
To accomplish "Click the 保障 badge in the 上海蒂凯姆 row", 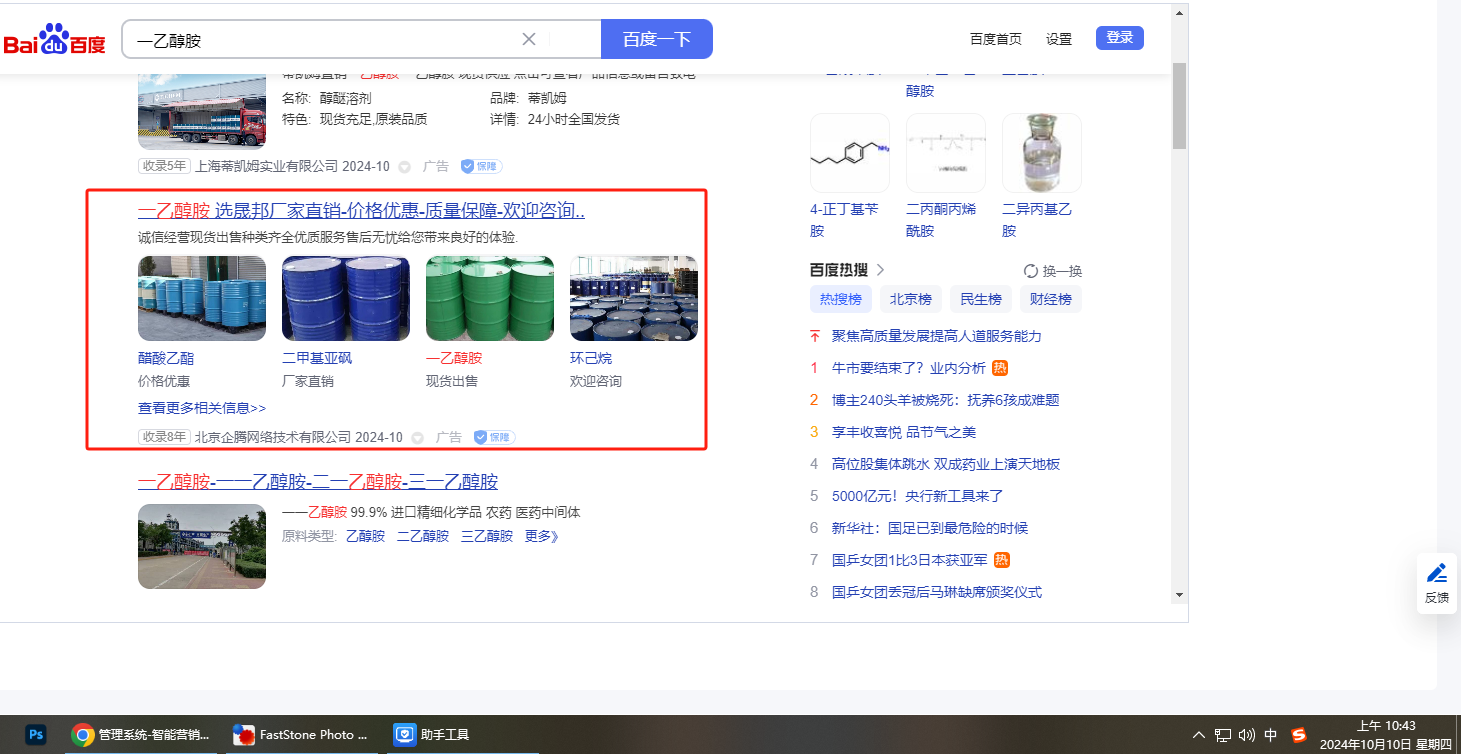I will pyautogui.click(x=481, y=166).
